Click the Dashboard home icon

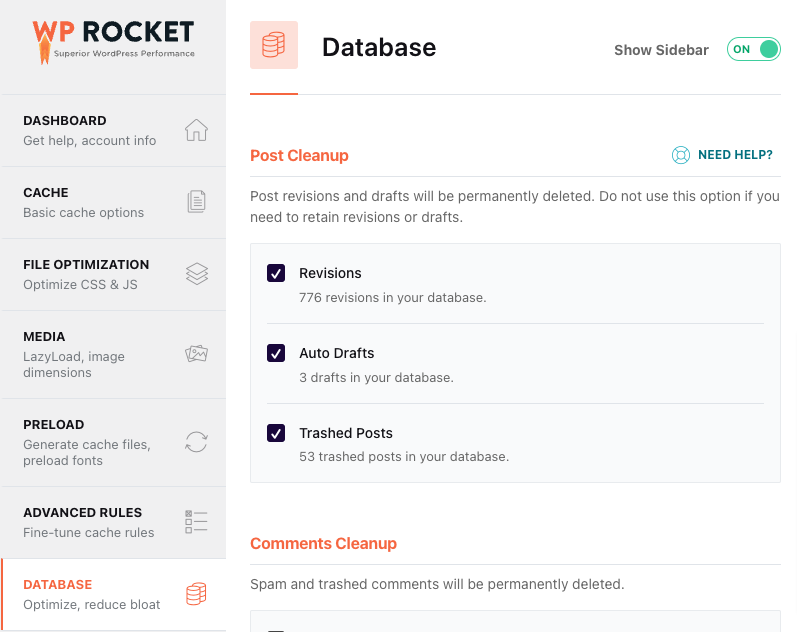tap(196, 130)
